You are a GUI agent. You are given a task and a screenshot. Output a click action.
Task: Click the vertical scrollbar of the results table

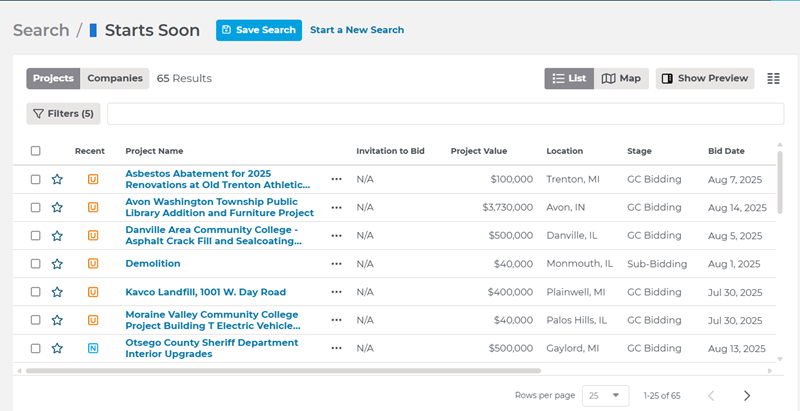click(x=780, y=182)
